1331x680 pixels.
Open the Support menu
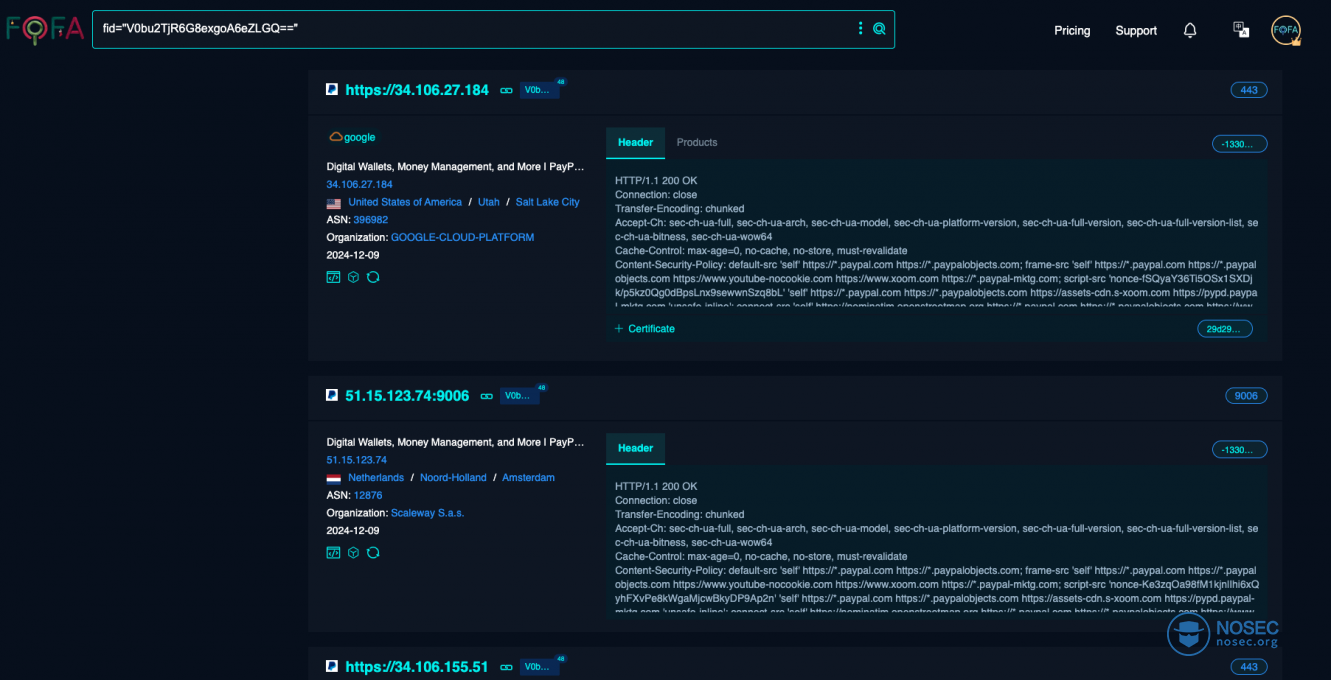pyautogui.click(x=1136, y=30)
